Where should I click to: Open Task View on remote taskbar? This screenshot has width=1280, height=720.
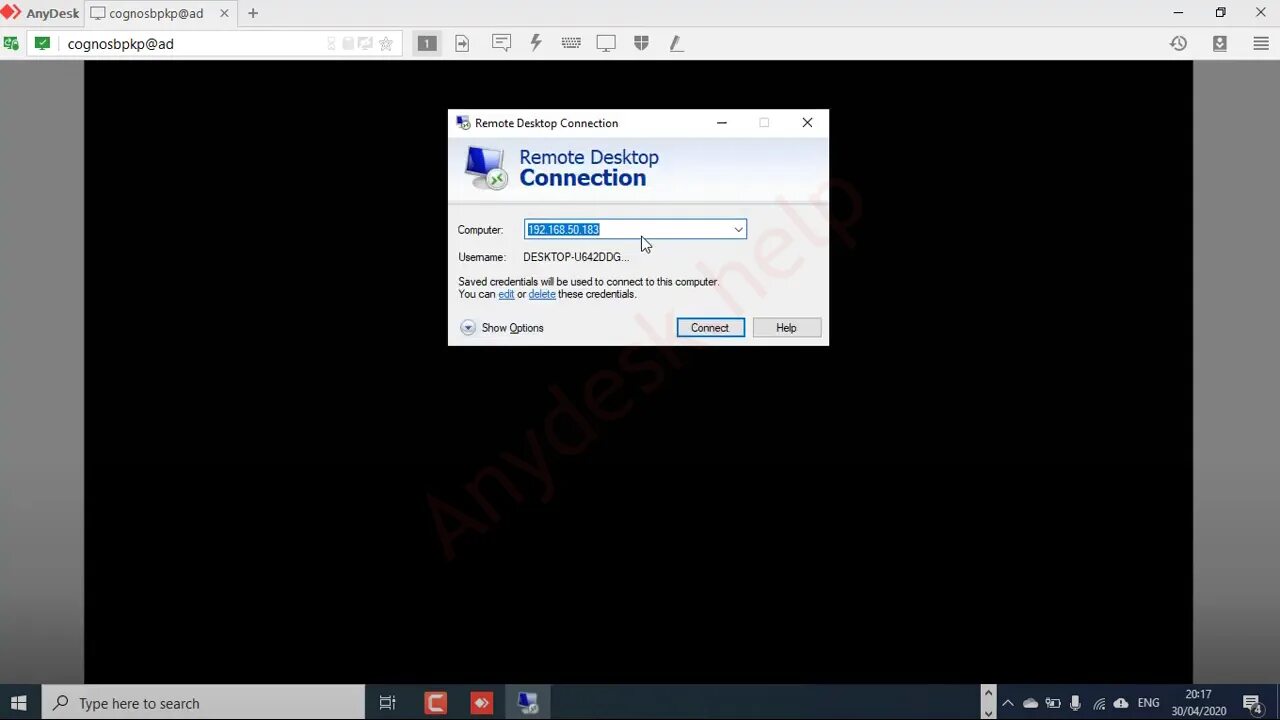[x=388, y=703]
